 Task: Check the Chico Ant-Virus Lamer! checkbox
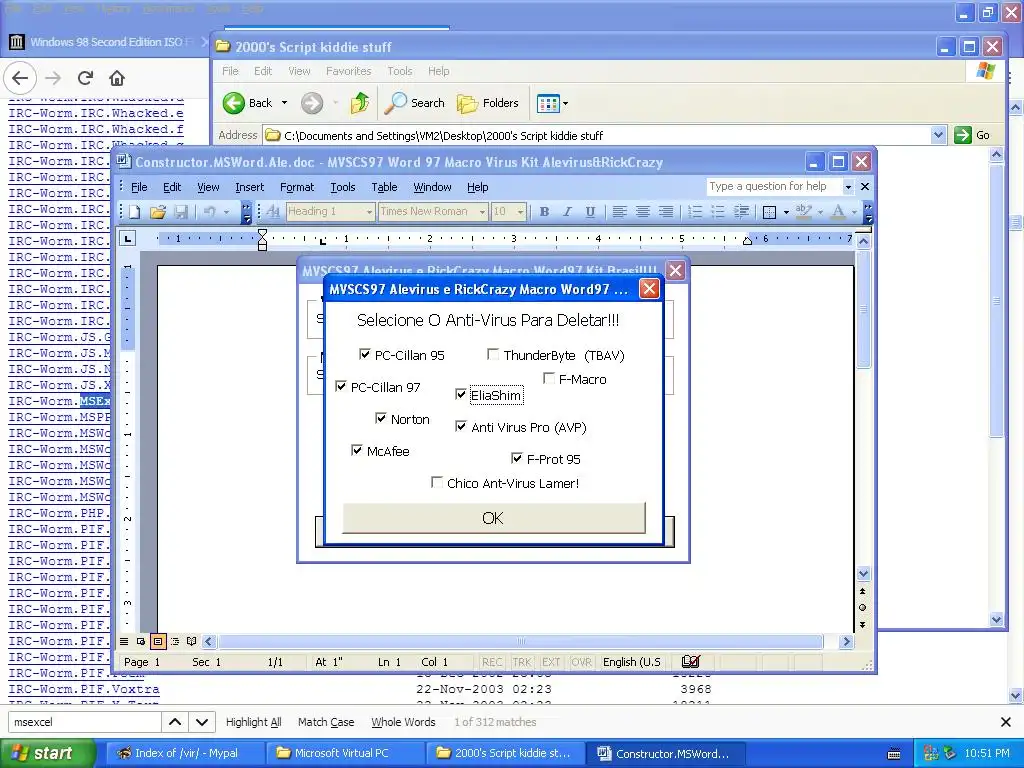click(x=437, y=483)
